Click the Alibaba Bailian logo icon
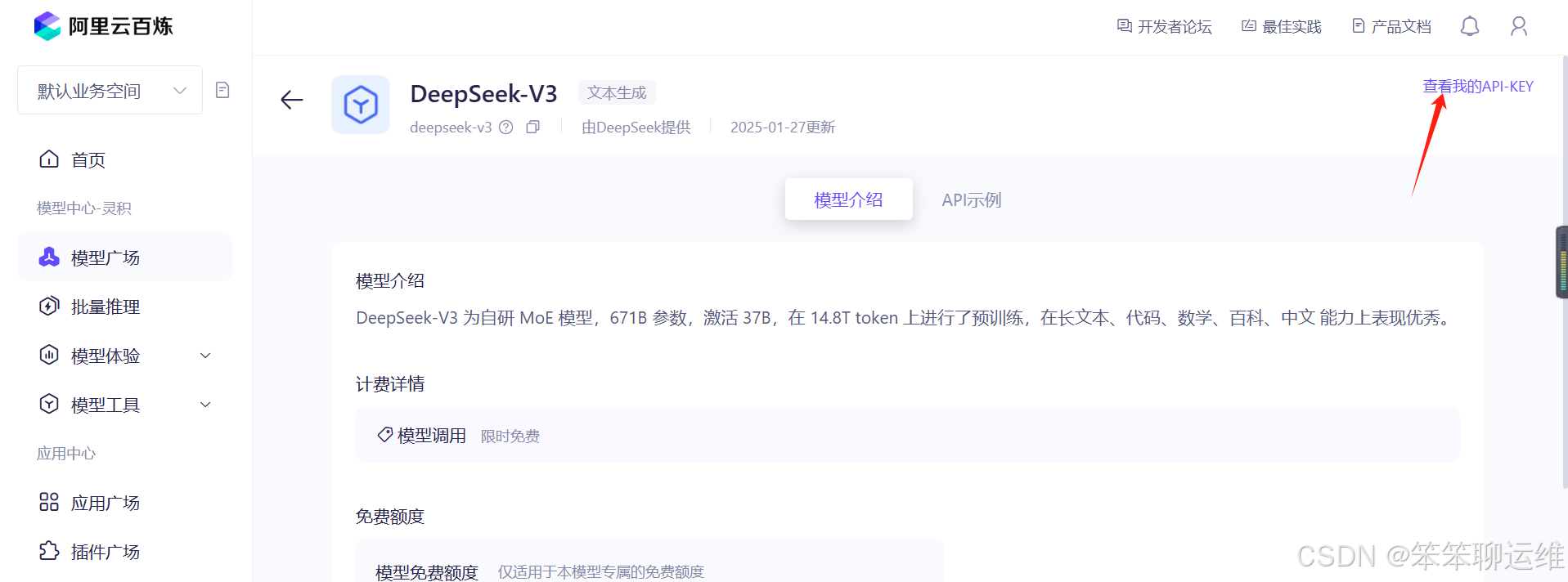1568x582 pixels. coord(47,26)
